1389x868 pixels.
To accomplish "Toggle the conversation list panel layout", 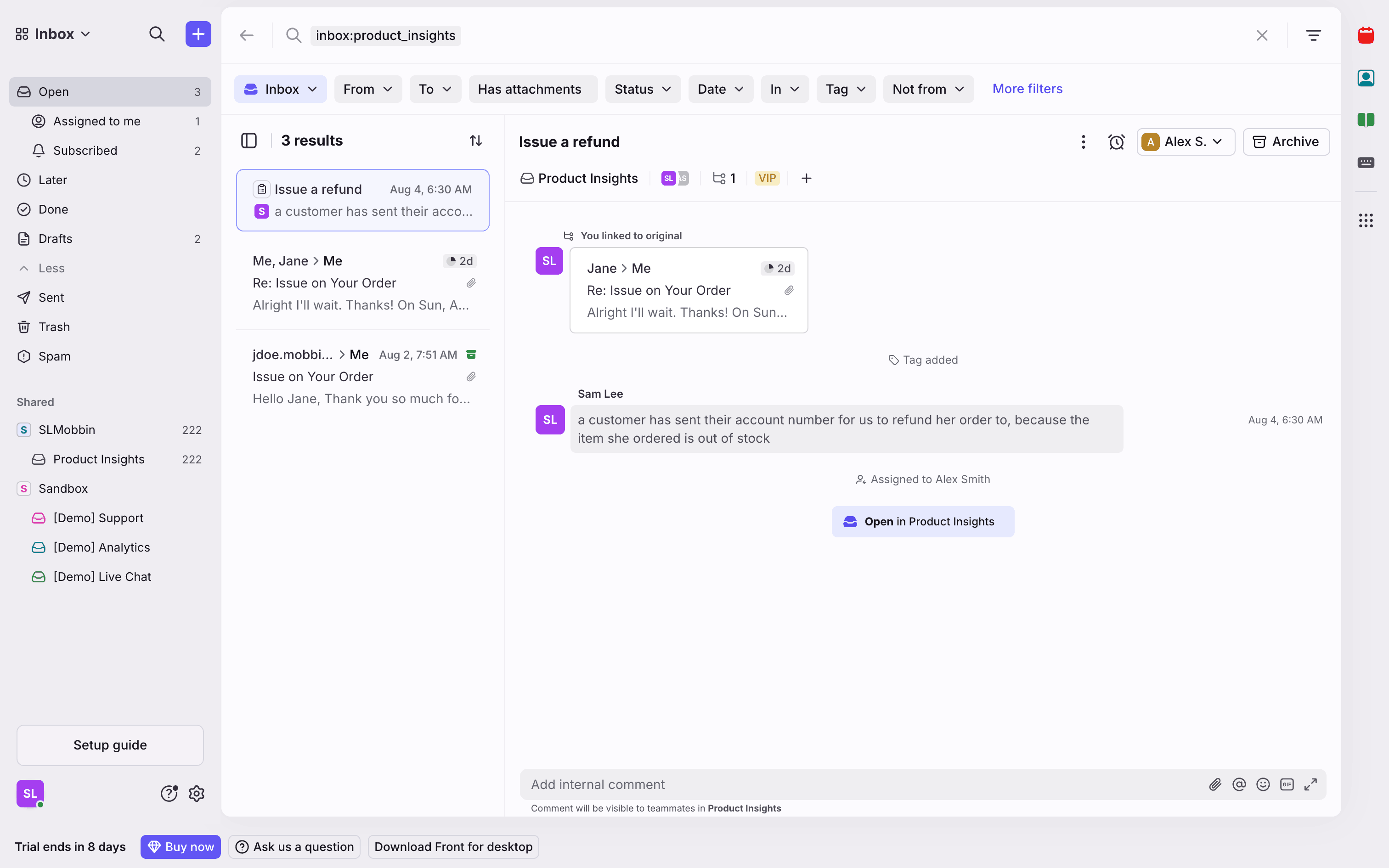I will (248, 141).
